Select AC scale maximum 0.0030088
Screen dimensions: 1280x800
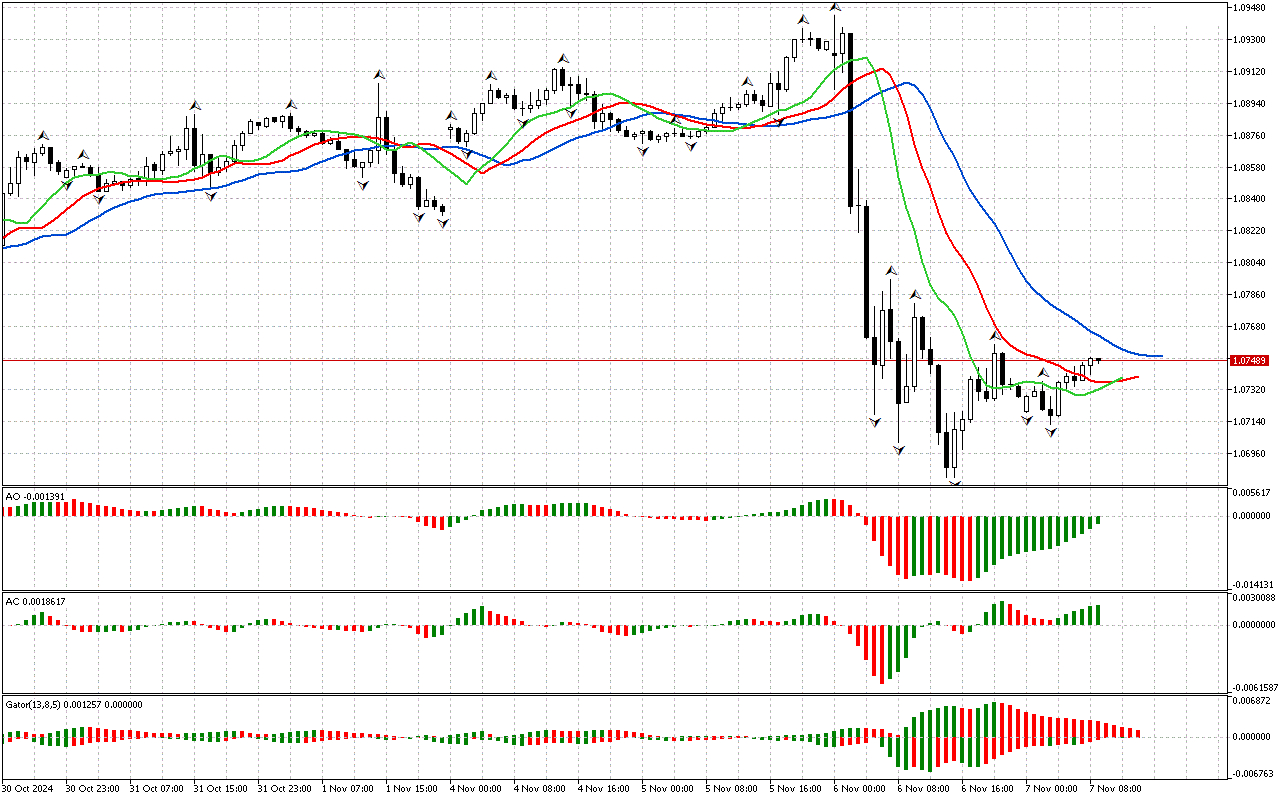click(1254, 598)
